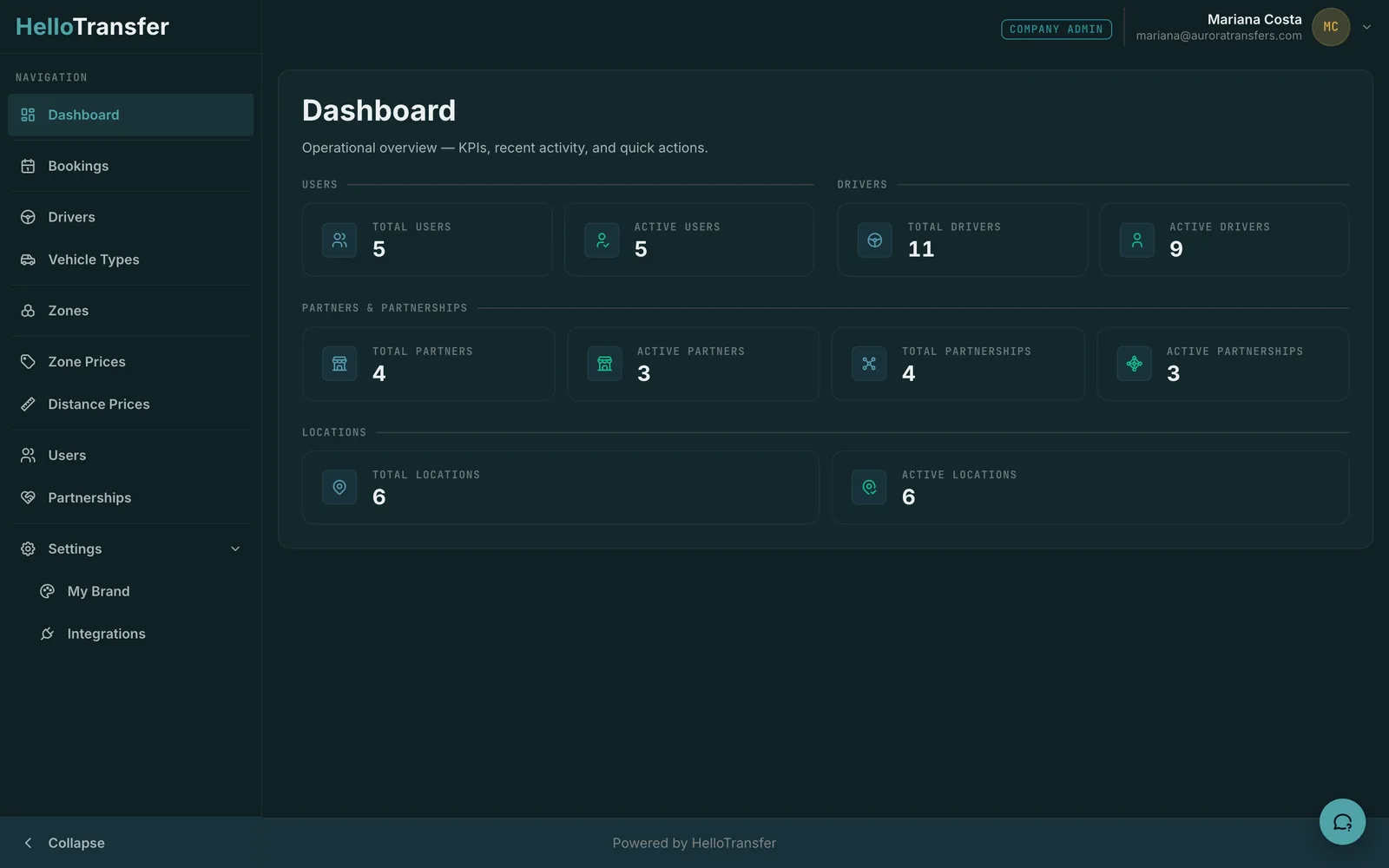Screen dimensions: 1389x868
Task: Click the Total Drivers card icon
Action: click(x=875, y=240)
